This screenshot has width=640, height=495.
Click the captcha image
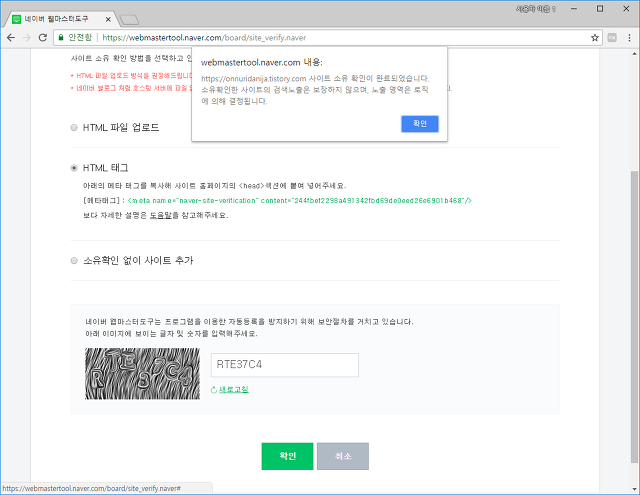tap(142, 373)
